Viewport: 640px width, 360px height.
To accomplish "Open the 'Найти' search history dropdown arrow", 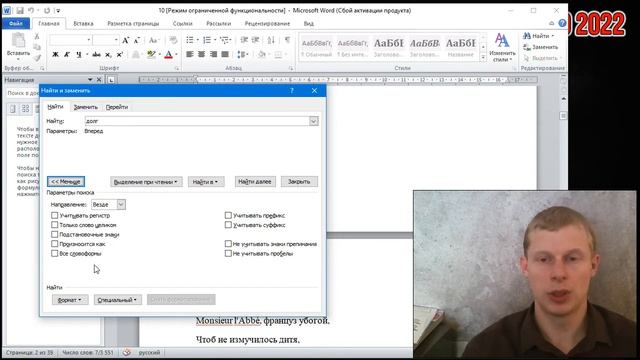I will click(x=313, y=121).
